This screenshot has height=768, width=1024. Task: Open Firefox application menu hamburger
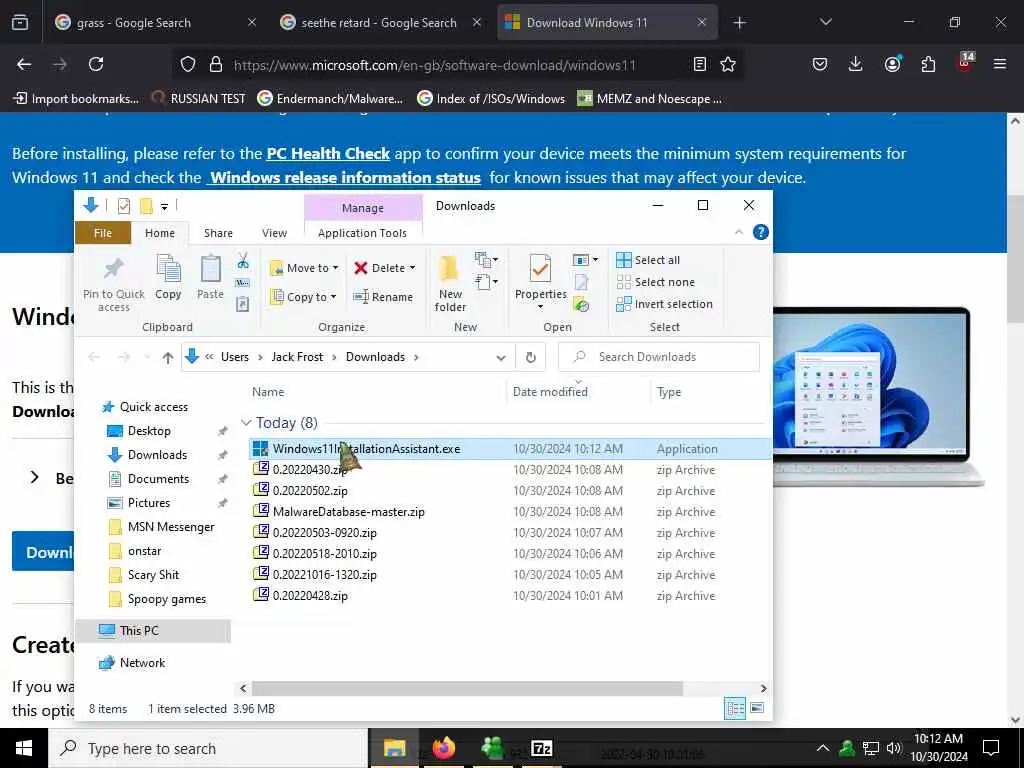[1000, 64]
